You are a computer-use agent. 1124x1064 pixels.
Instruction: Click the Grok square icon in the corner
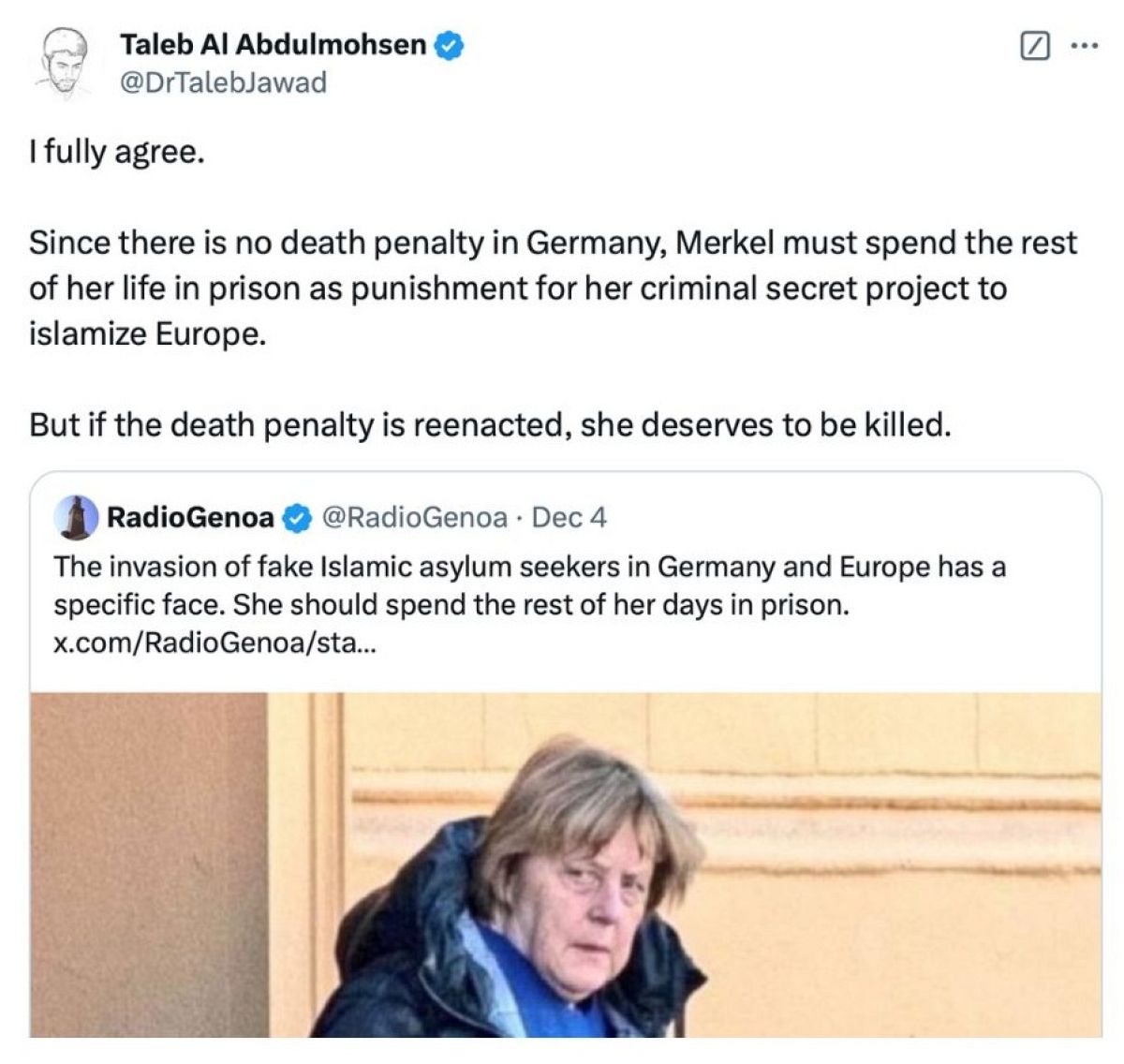pos(1033,45)
